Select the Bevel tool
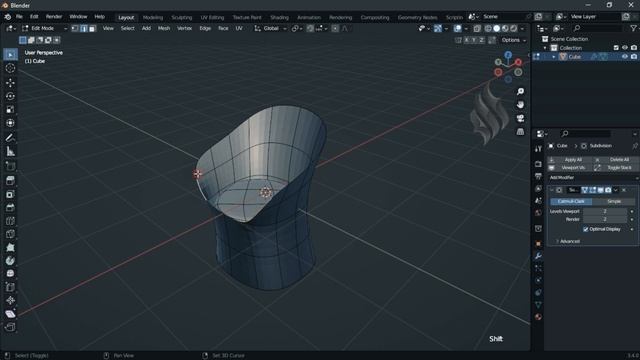This screenshot has width=640, height=360. (x=11, y=208)
